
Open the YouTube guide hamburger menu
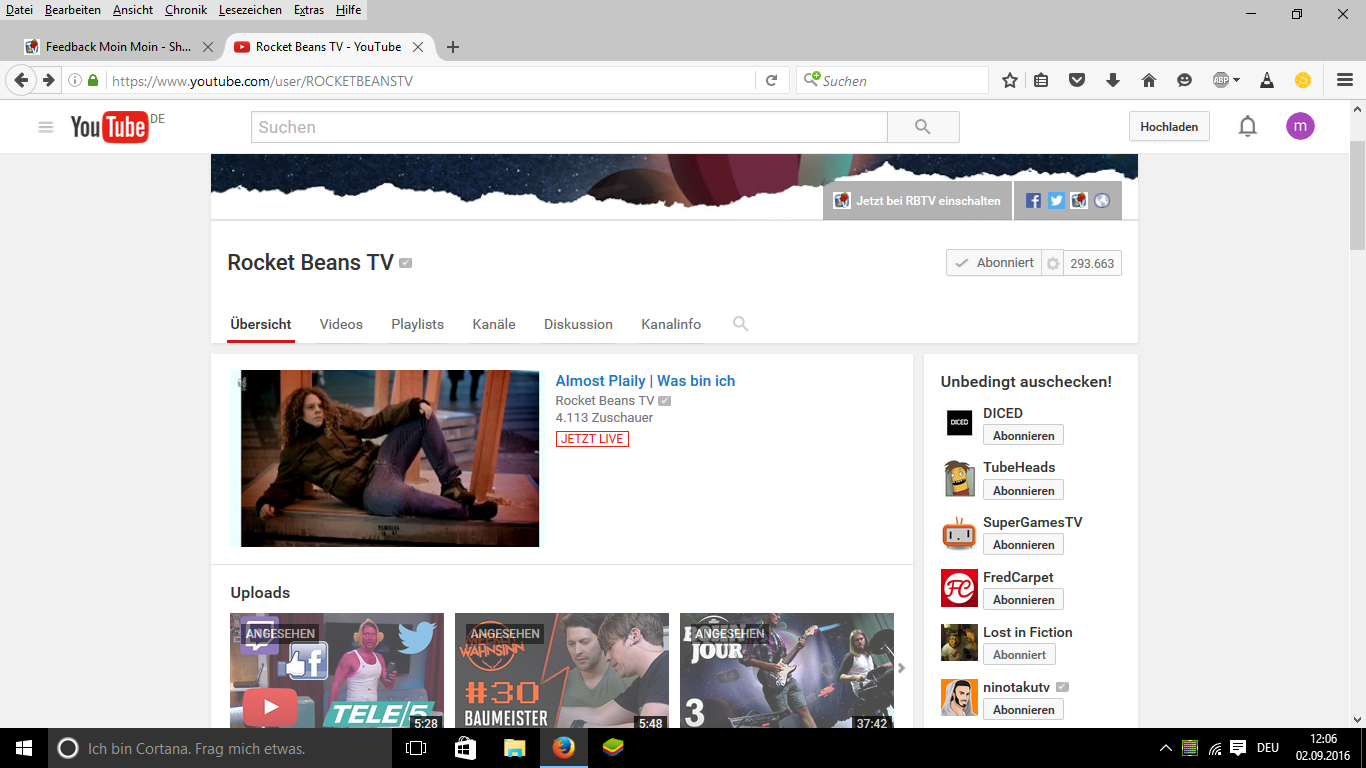pyautogui.click(x=45, y=127)
